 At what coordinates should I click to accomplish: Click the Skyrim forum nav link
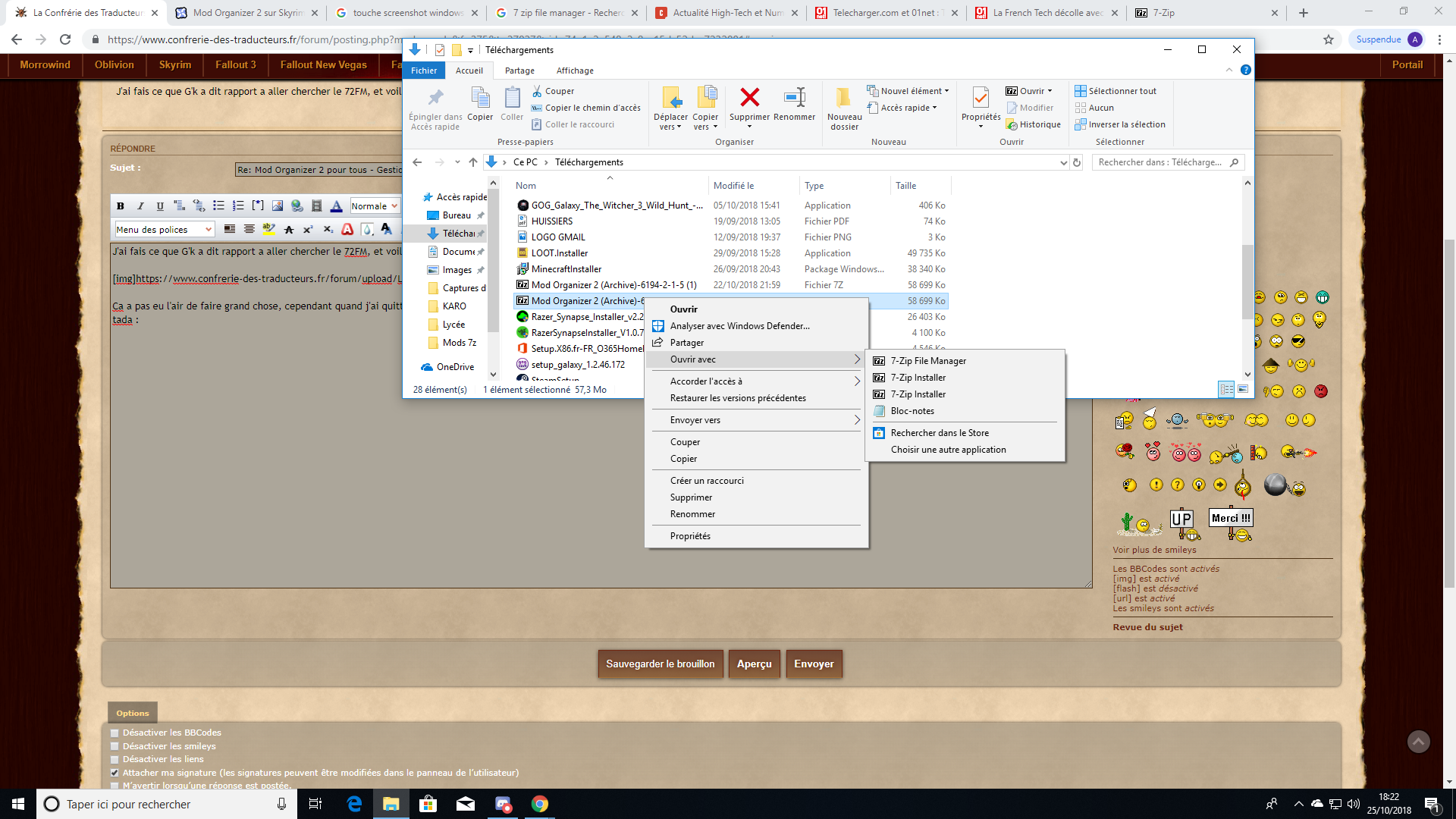coord(175,65)
